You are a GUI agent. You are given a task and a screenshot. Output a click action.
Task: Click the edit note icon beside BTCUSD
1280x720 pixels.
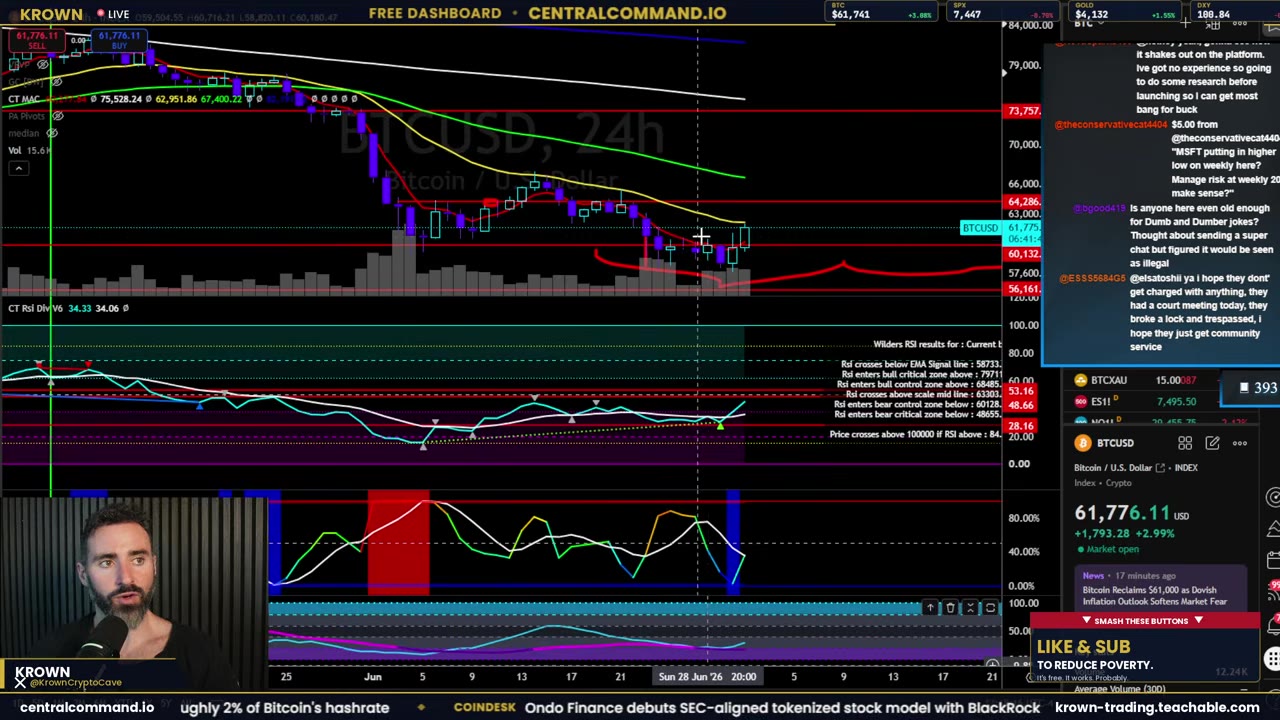1212,443
